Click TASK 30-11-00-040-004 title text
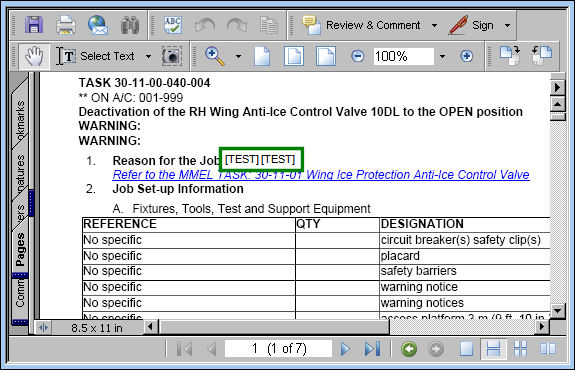Viewport: 575px width, 370px height. [144, 83]
